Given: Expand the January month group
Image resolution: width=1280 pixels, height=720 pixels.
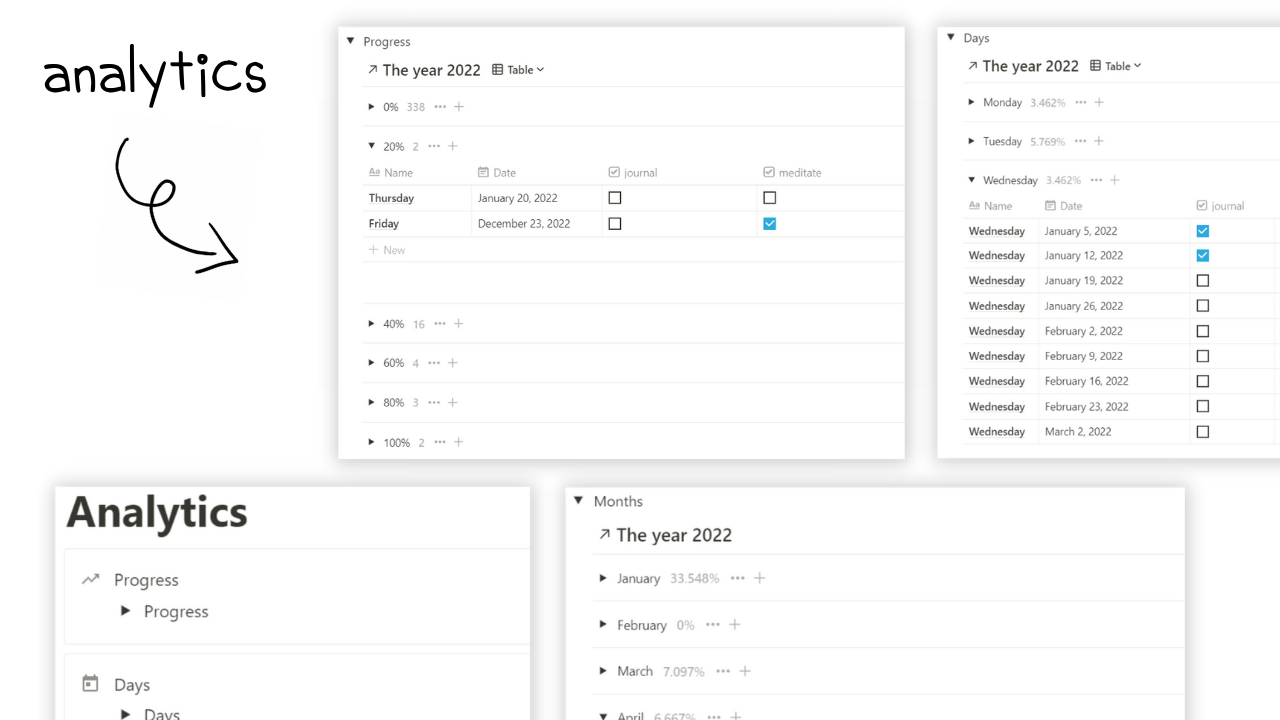Looking at the screenshot, I should (603, 578).
